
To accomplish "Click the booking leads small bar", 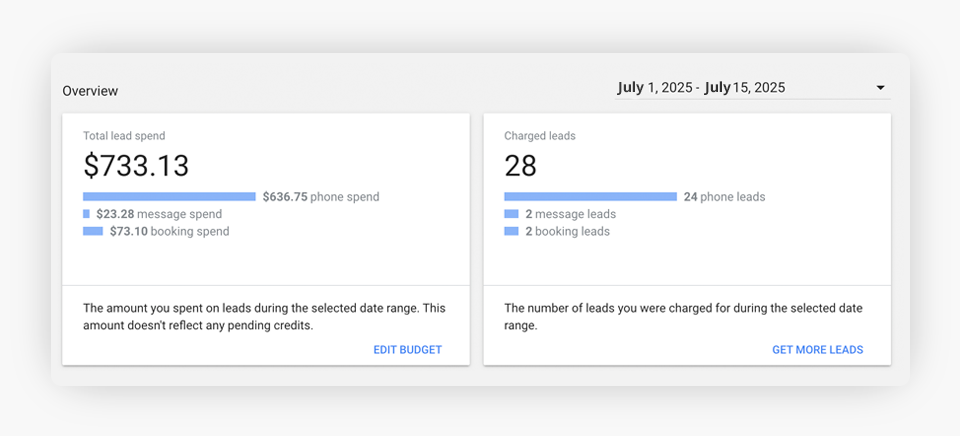I will coord(511,231).
